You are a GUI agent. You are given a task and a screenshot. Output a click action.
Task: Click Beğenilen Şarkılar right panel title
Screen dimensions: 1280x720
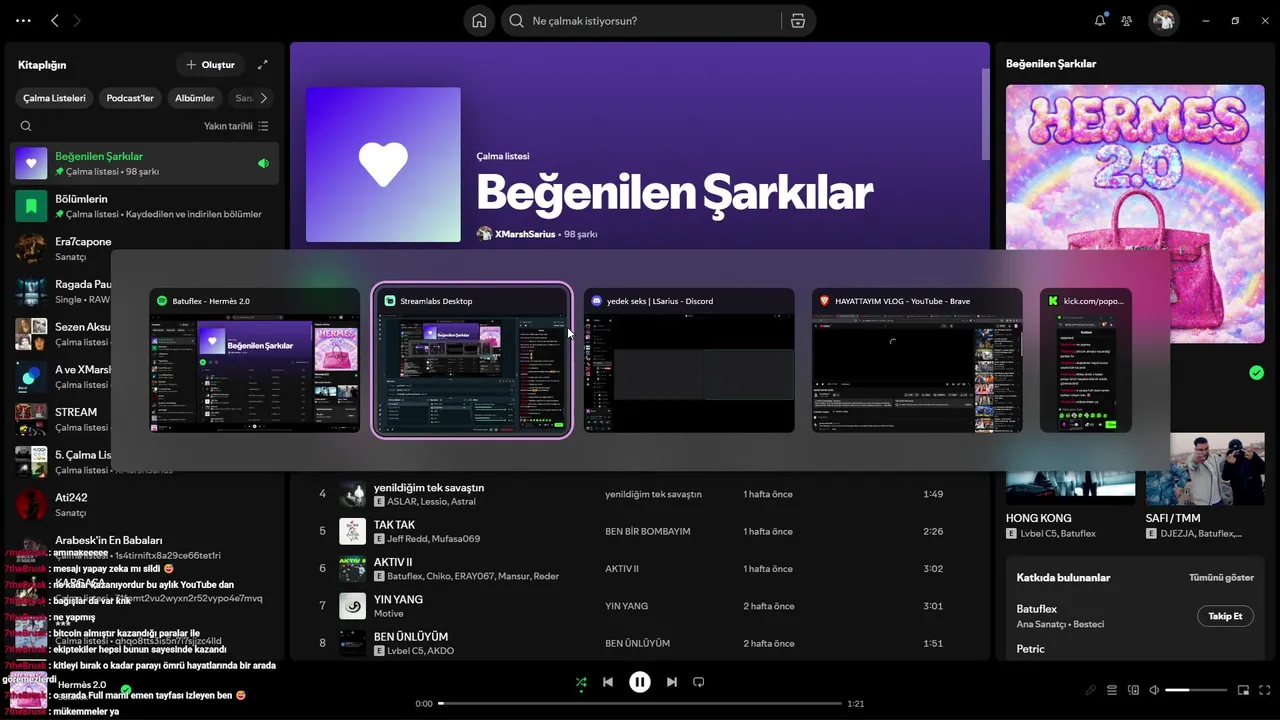[x=1051, y=64]
